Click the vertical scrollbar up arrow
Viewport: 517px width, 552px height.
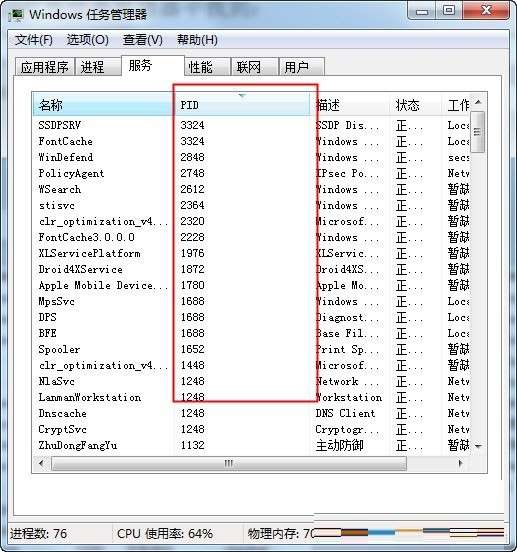pos(478,102)
